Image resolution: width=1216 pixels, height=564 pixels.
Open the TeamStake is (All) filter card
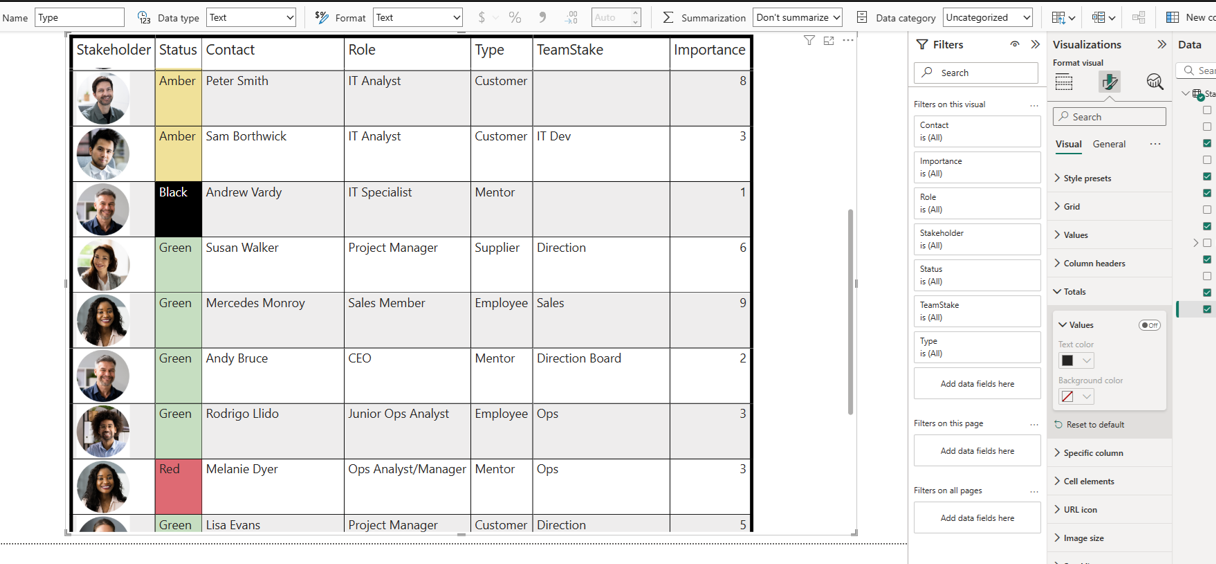(977, 311)
